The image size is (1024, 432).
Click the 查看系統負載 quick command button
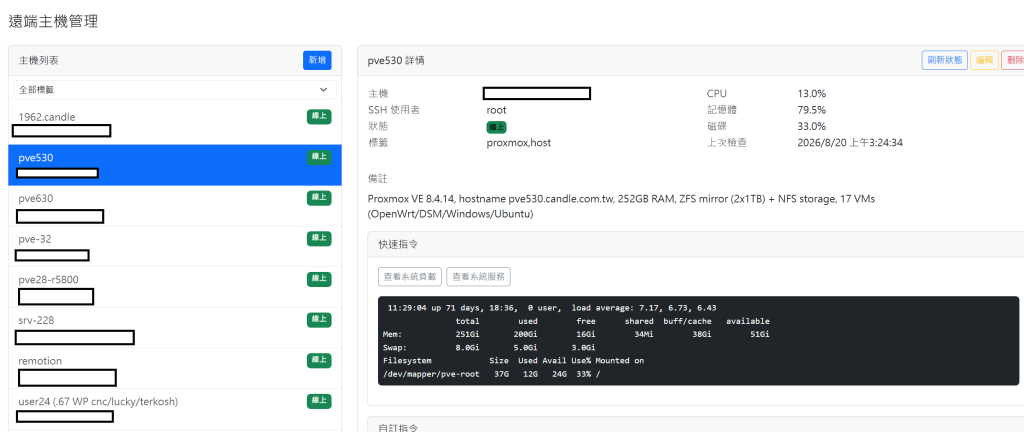[x=410, y=276]
